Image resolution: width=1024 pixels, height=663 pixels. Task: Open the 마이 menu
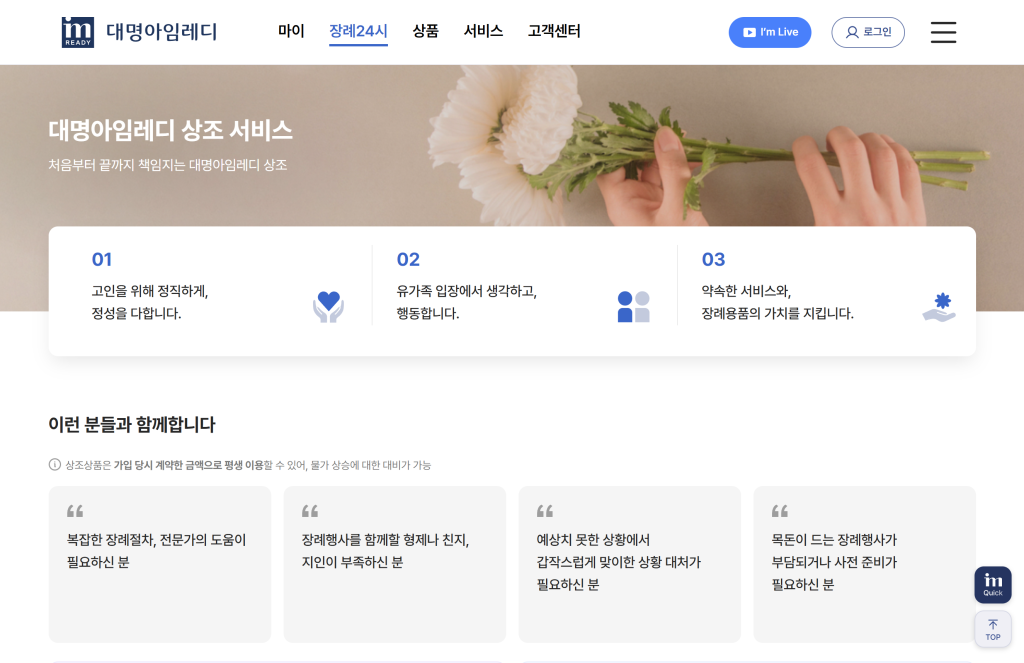291,32
